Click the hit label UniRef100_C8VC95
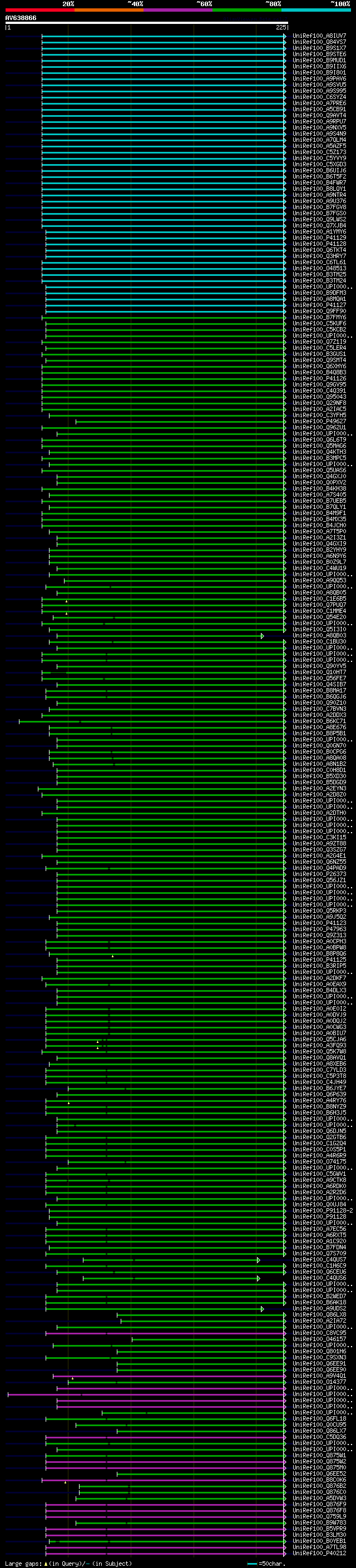 tap(319, 1333)
